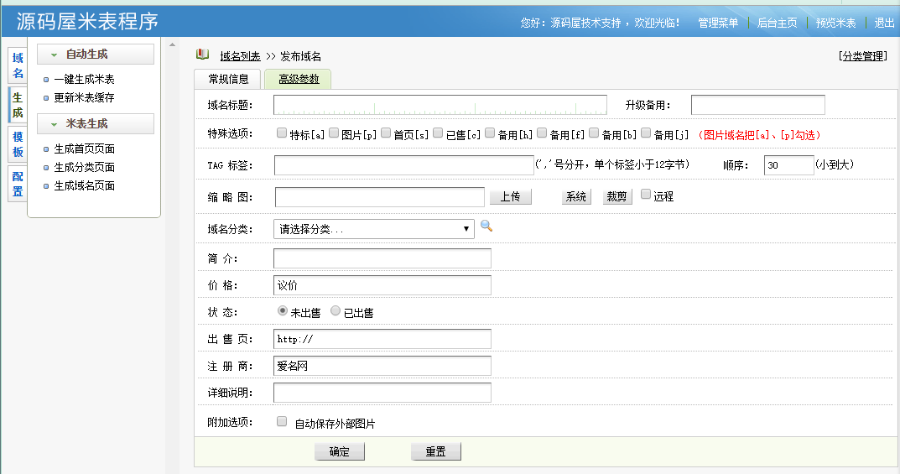Screen dimensions: 900x474
Task: Open 管理菜单 in the header
Action: tap(717, 23)
